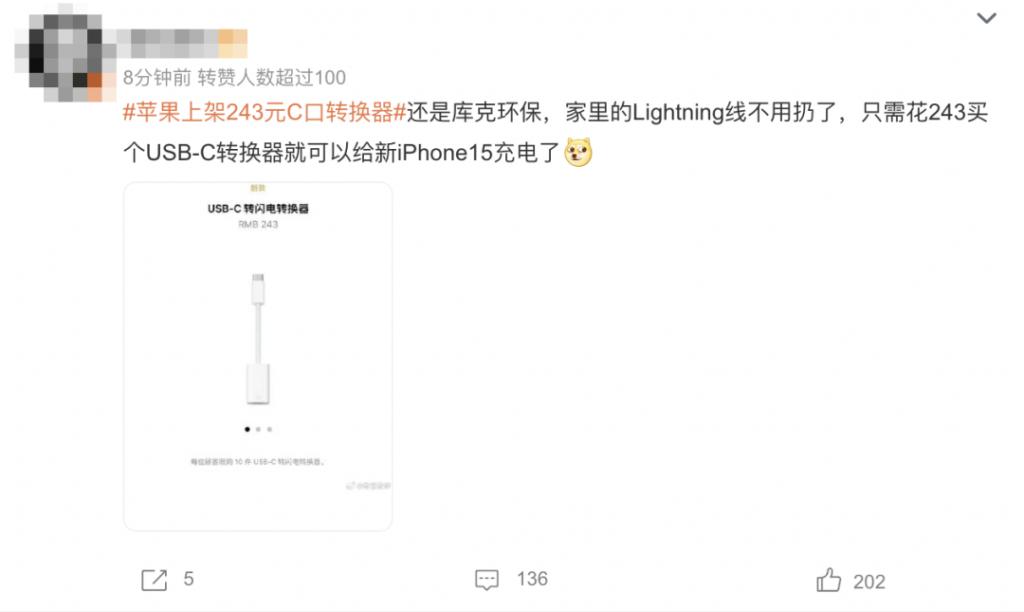This screenshot has height=612, width=1024.
Task: Select the first carousel dot in image
Action: (x=247, y=429)
